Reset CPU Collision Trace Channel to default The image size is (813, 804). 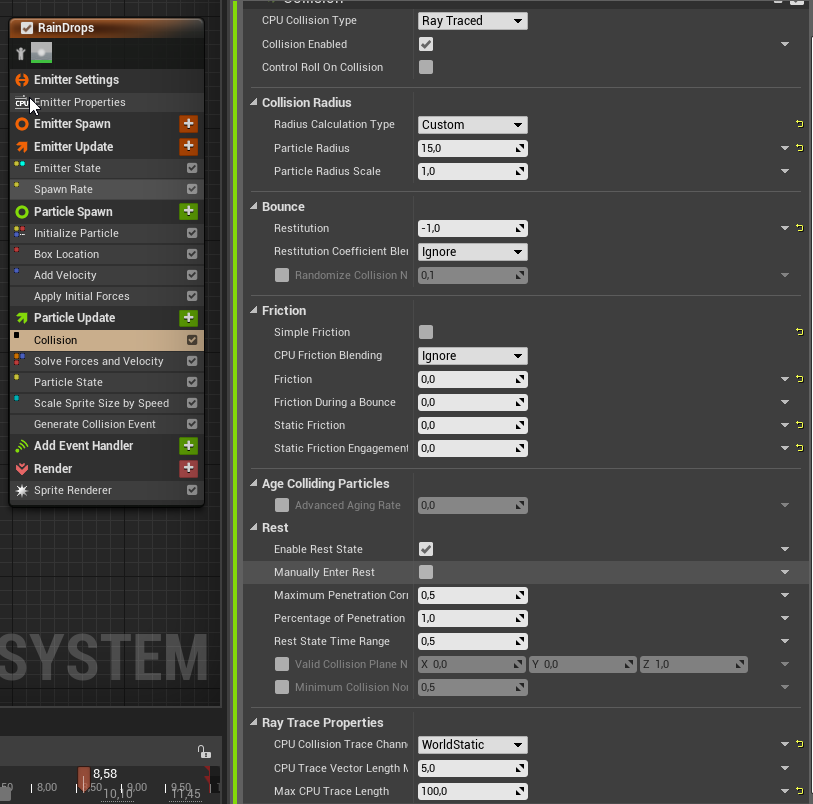pyautogui.click(x=800, y=744)
